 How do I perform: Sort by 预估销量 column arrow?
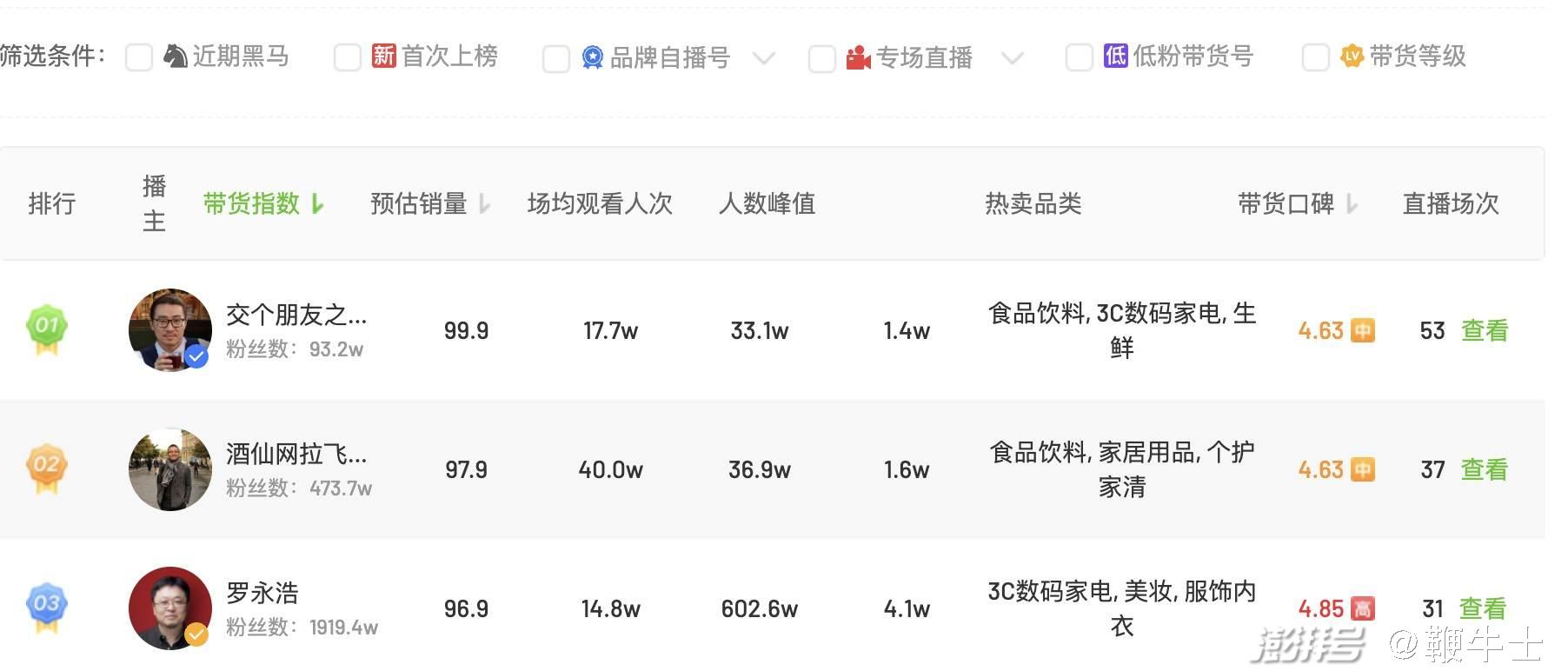click(x=485, y=204)
